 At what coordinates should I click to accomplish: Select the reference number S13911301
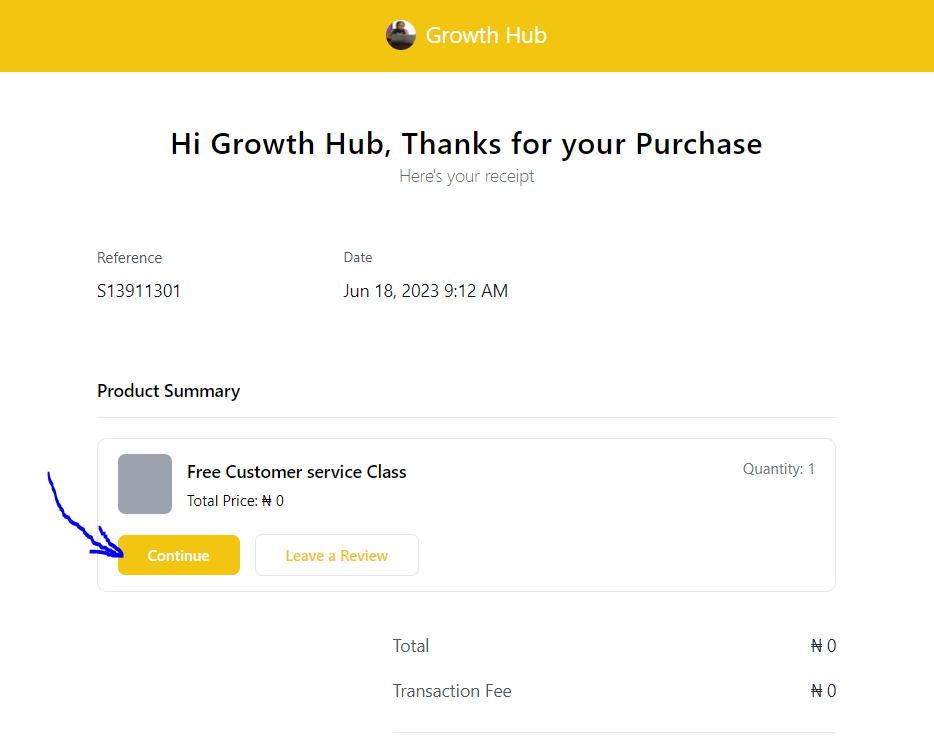138,291
